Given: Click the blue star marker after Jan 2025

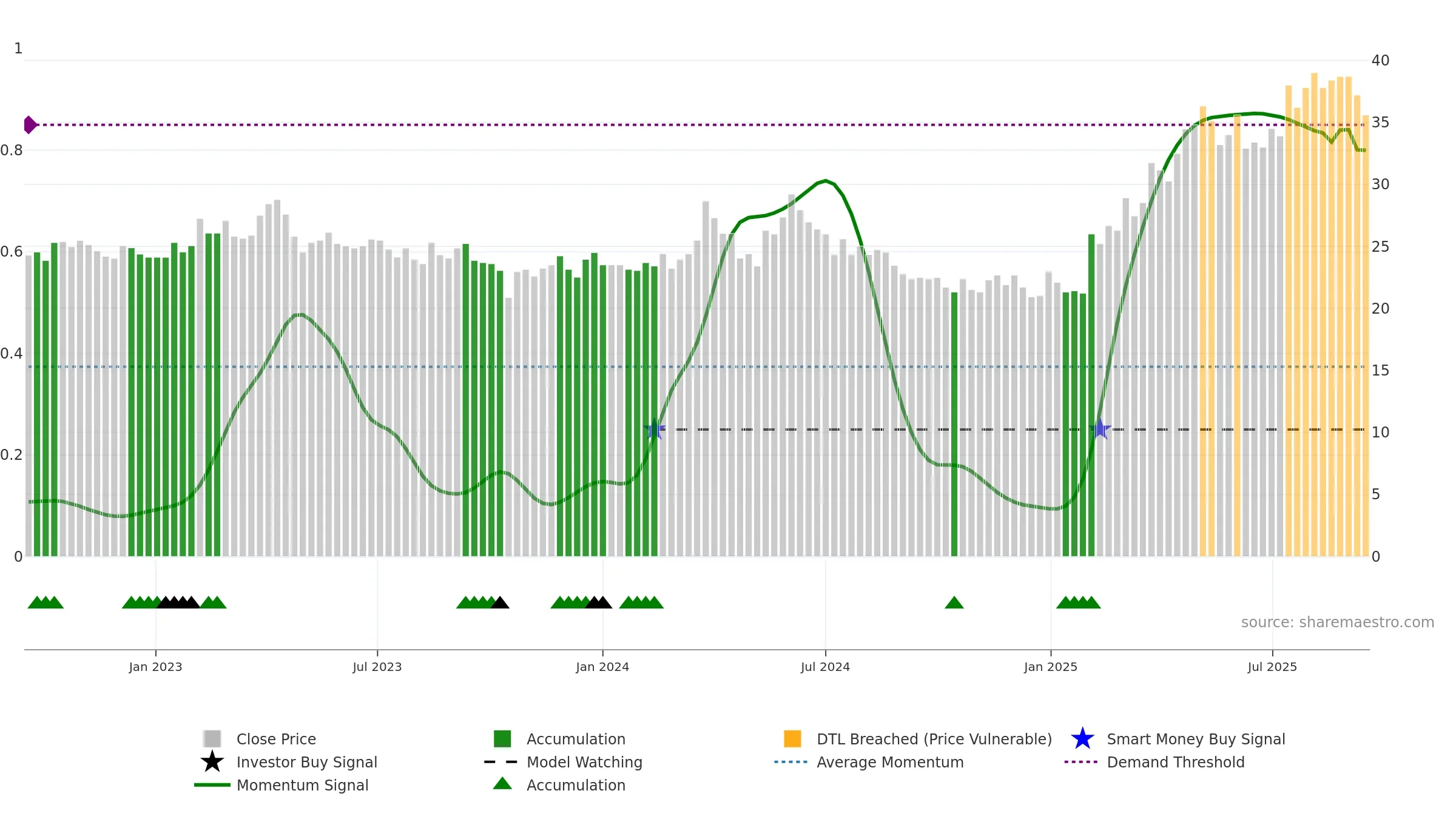Looking at the screenshot, I should 1100,430.
